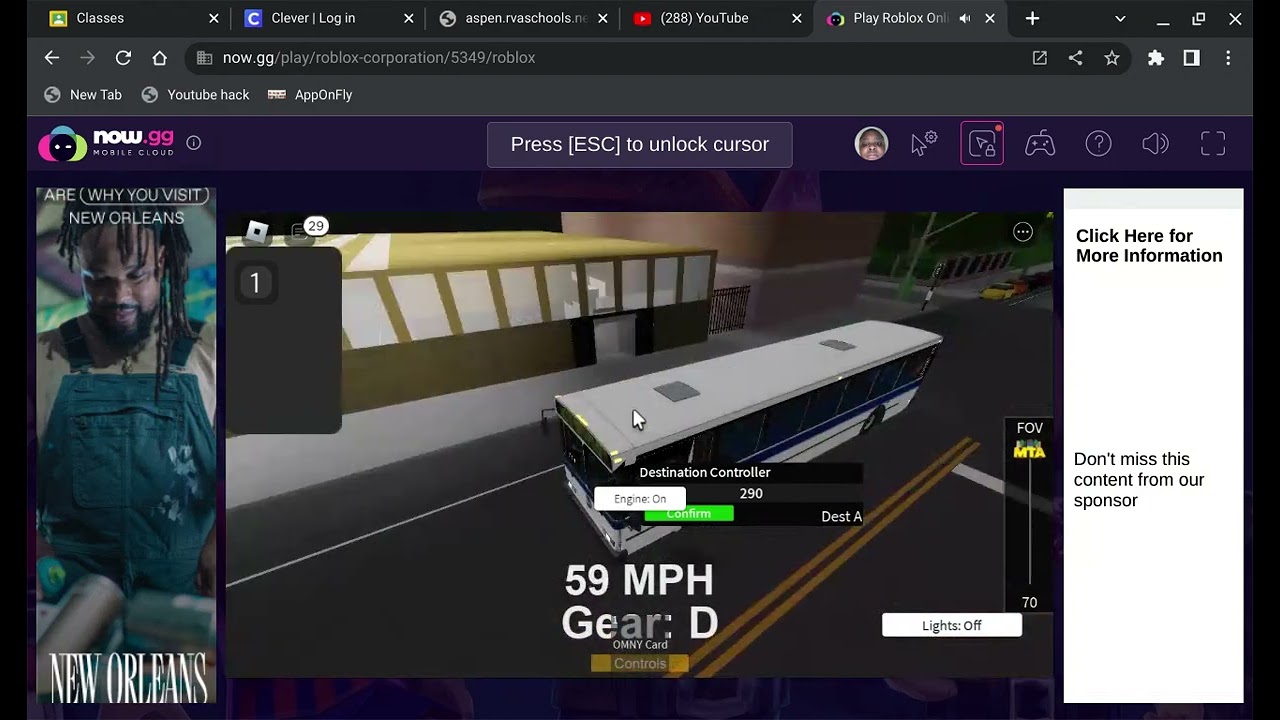
Task: Switch to aspen.rvaschools tab
Action: click(x=523, y=18)
